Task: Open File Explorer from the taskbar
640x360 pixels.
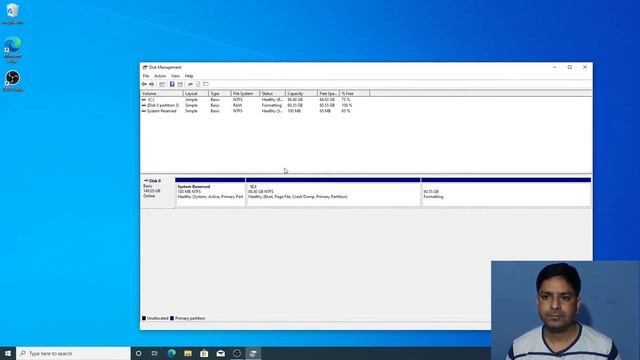Action: [x=188, y=353]
